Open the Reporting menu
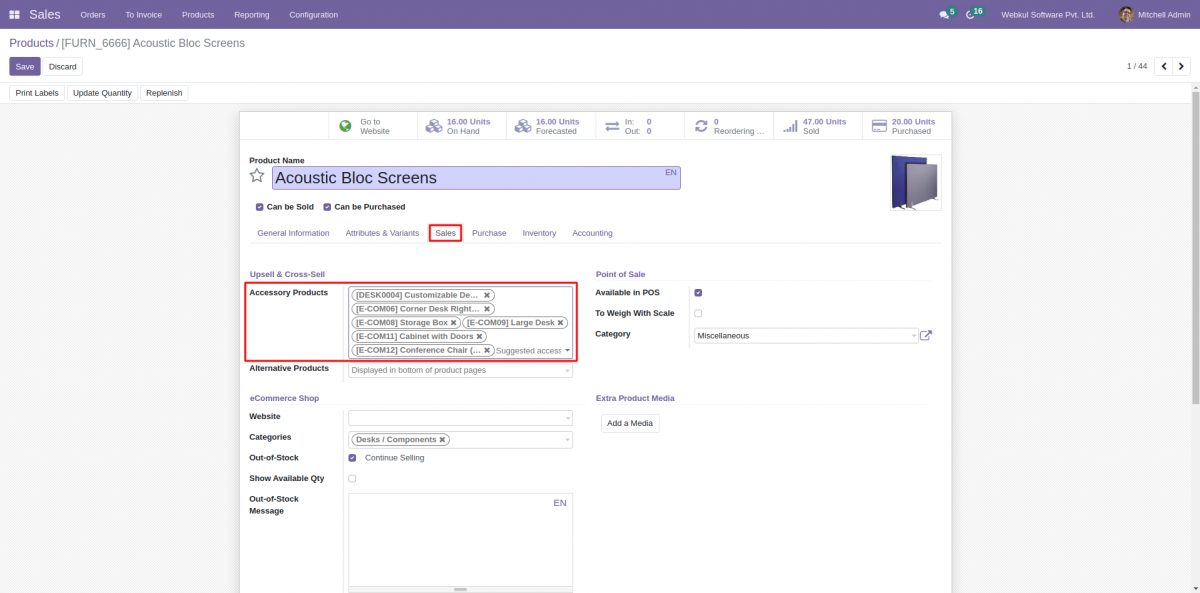The image size is (1200, 593). 251,14
